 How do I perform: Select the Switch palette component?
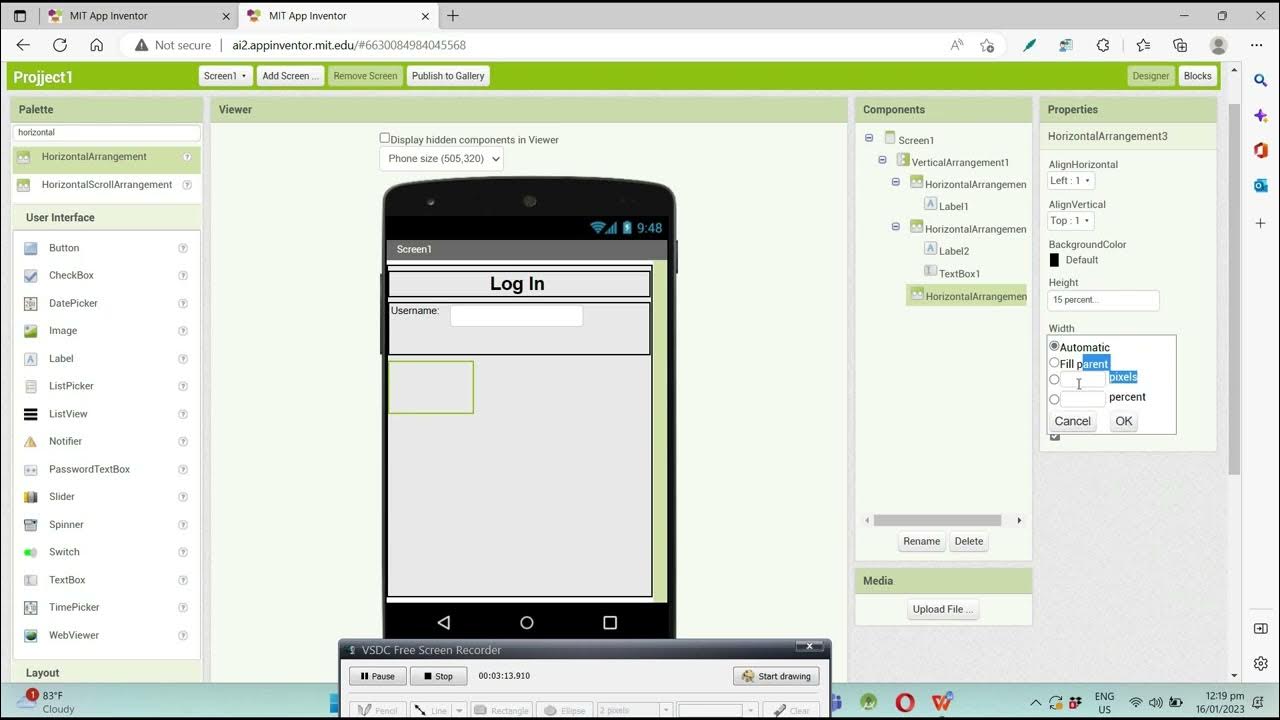tap(64, 552)
